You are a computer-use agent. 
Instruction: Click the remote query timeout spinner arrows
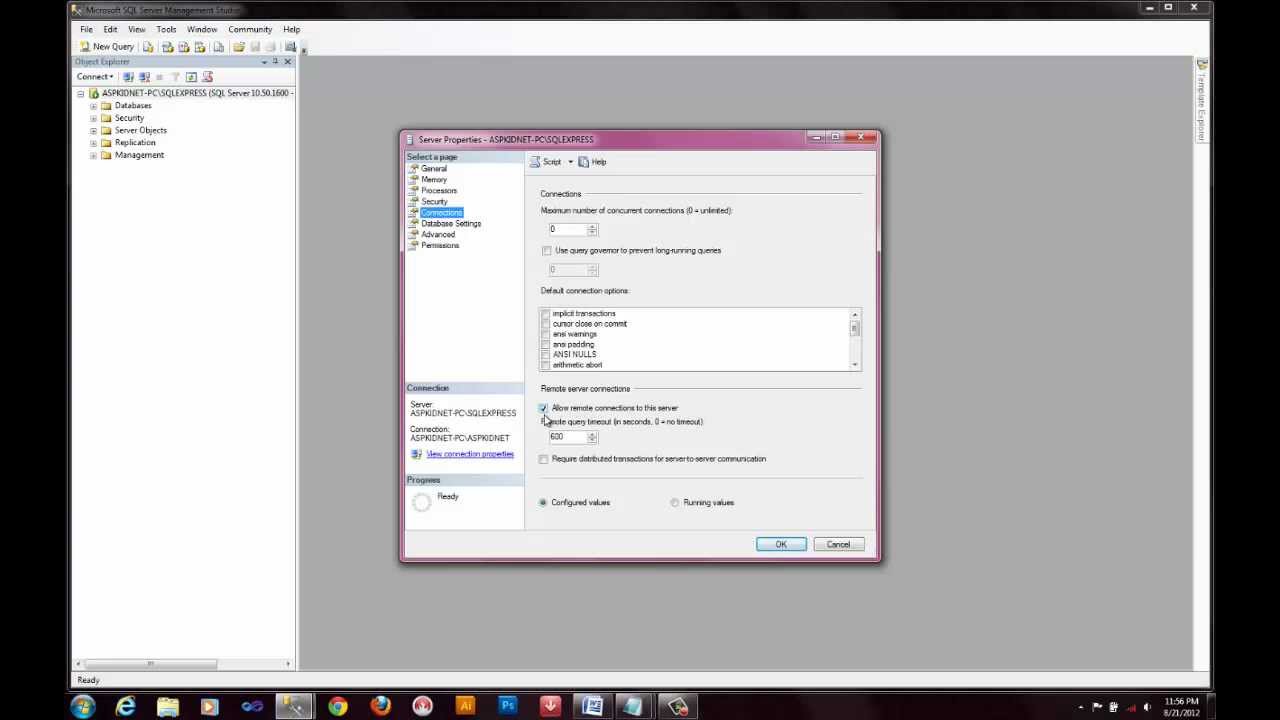pyautogui.click(x=592, y=438)
